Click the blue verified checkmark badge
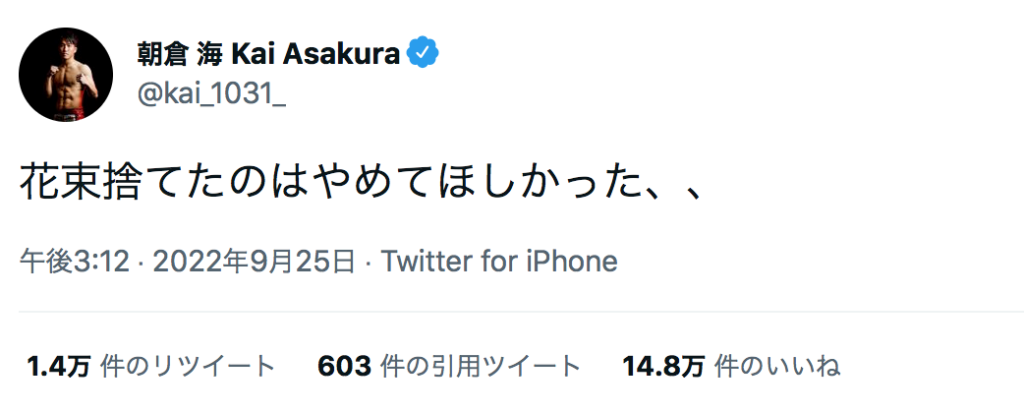Image resolution: width=1024 pixels, height=413 pixels. point(423,53)
